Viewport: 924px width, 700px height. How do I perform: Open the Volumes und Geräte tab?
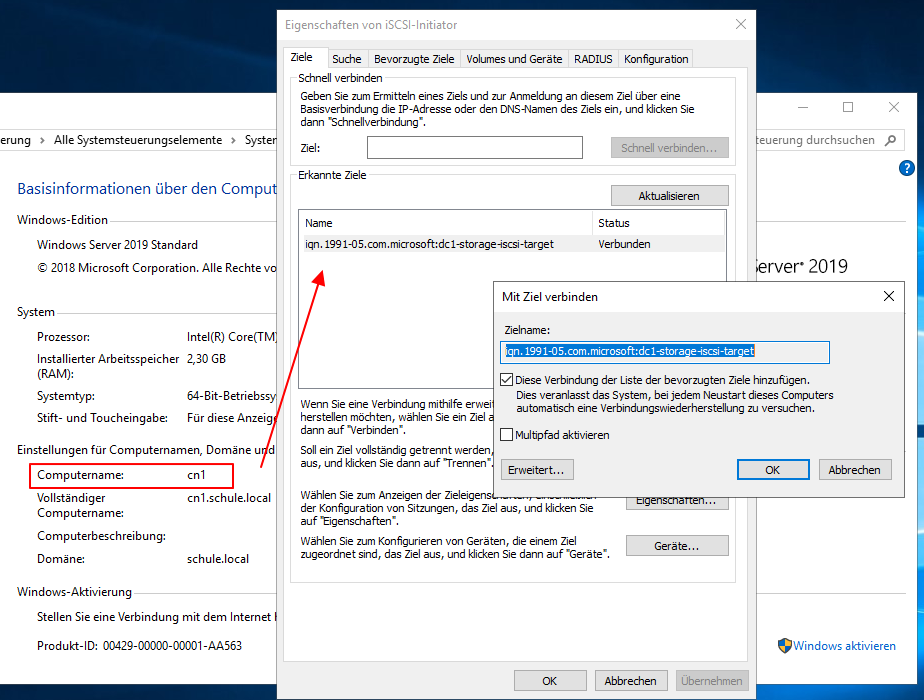click(514, 58)
